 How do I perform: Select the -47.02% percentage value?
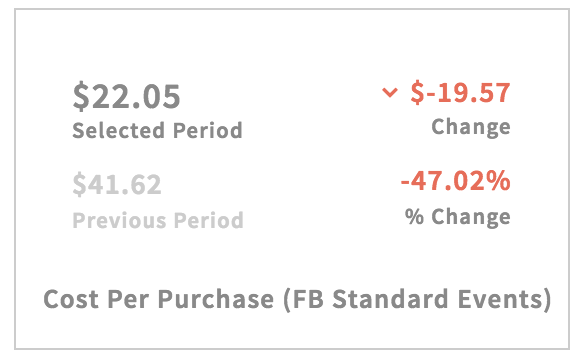point(455,180)
